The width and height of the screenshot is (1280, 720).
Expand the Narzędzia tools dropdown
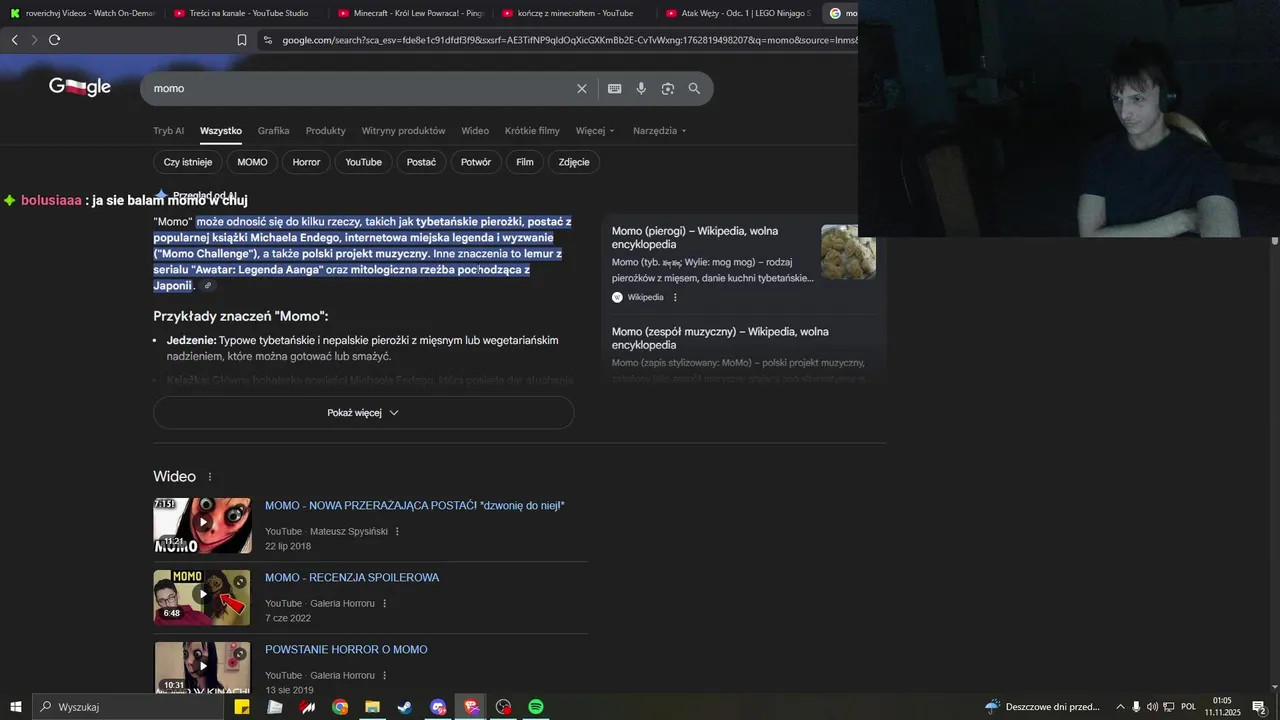[x=660, y=131]
